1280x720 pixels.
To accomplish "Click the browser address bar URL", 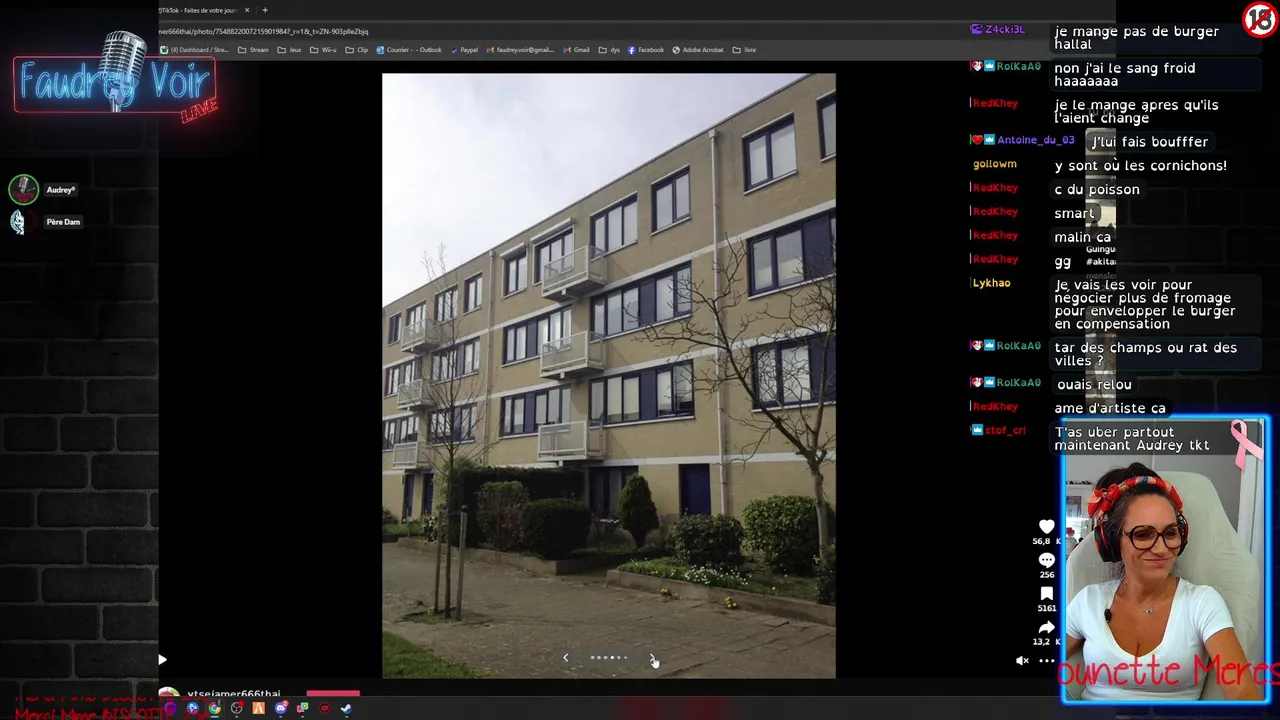I will (265, 31).
